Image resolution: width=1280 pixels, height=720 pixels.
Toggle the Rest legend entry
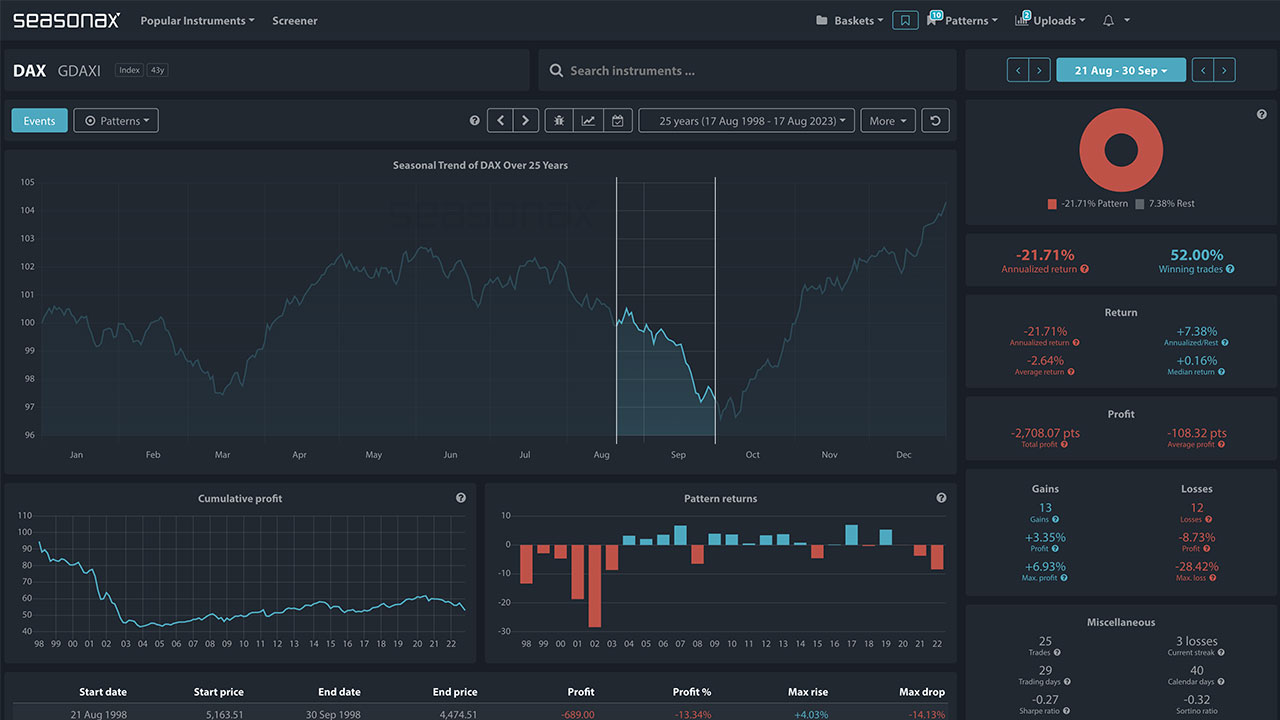1164,204
